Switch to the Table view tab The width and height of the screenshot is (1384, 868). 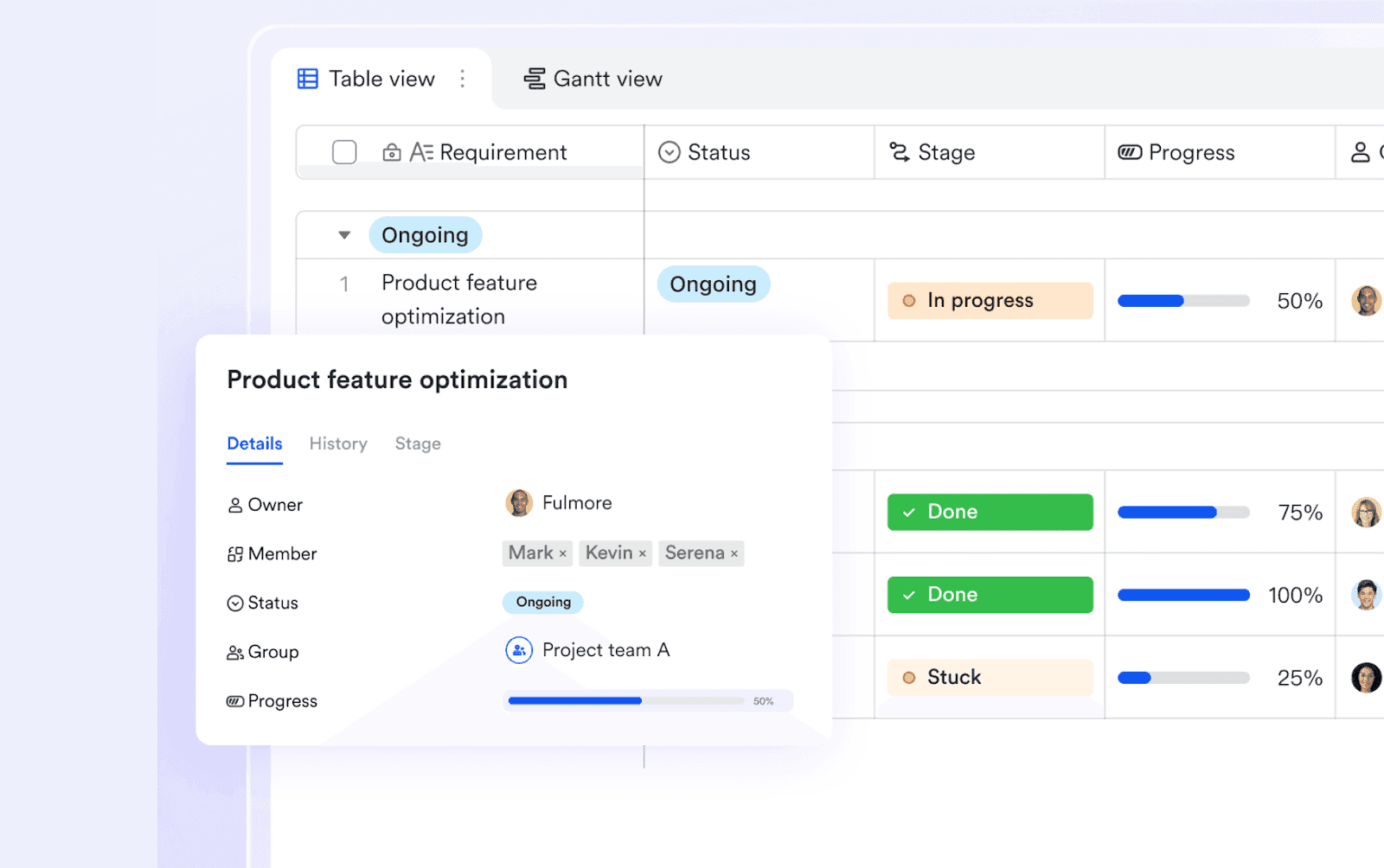(381, 79)
